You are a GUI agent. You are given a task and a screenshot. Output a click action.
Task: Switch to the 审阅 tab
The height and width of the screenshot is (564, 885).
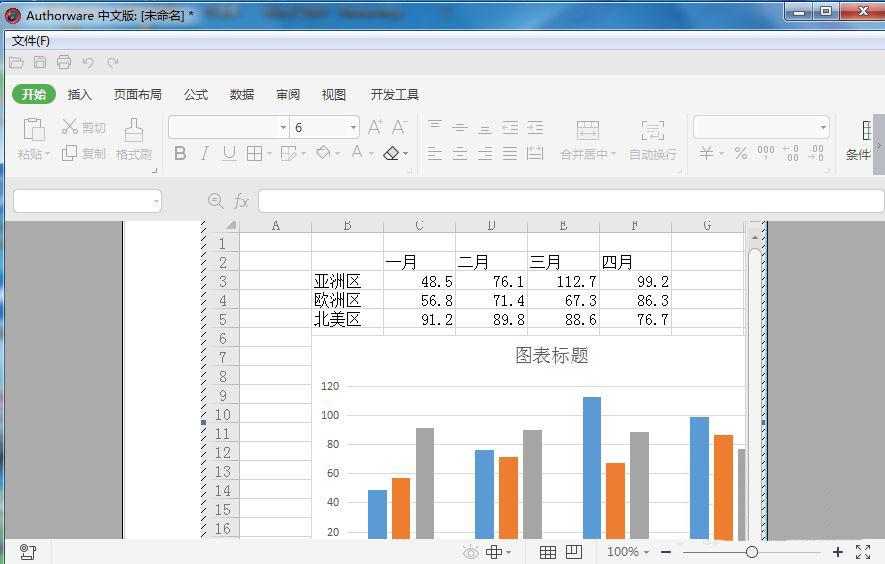coord(288,94)
